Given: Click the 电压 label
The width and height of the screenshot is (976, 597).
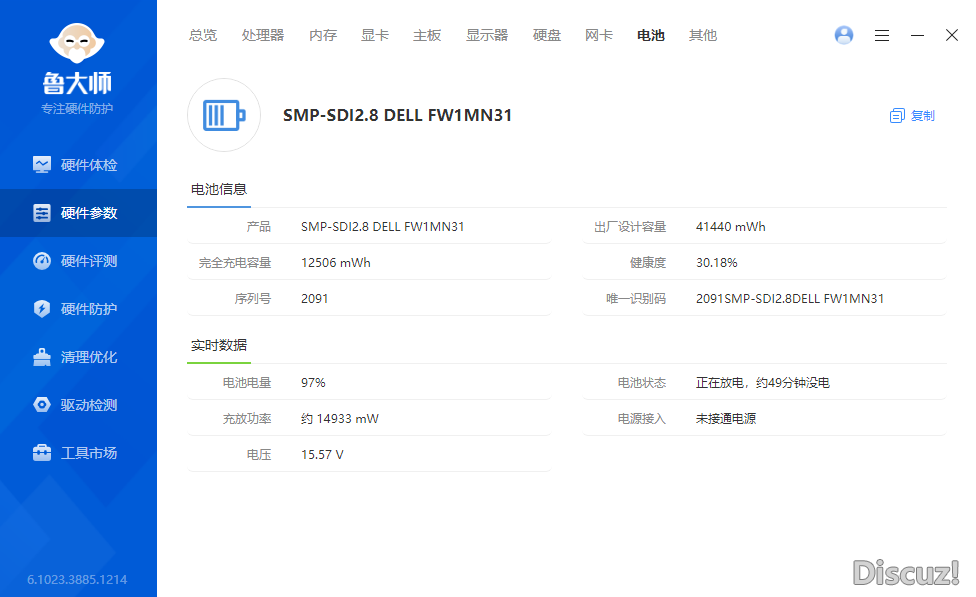Looking at the screenshot, I should tap(259, 455).
